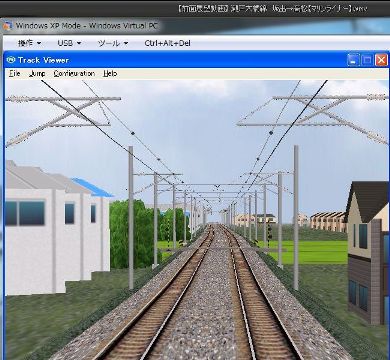Open the Jump menu
Viewport: 390px width, 360px height.
37,73
